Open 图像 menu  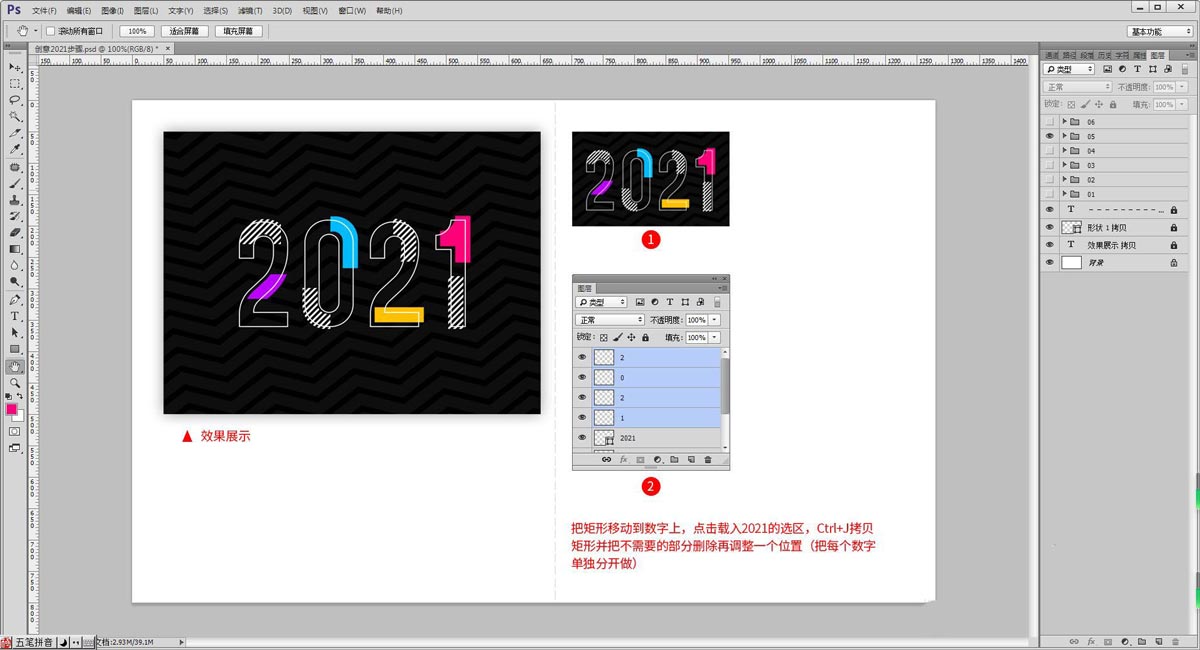[112, 10]
